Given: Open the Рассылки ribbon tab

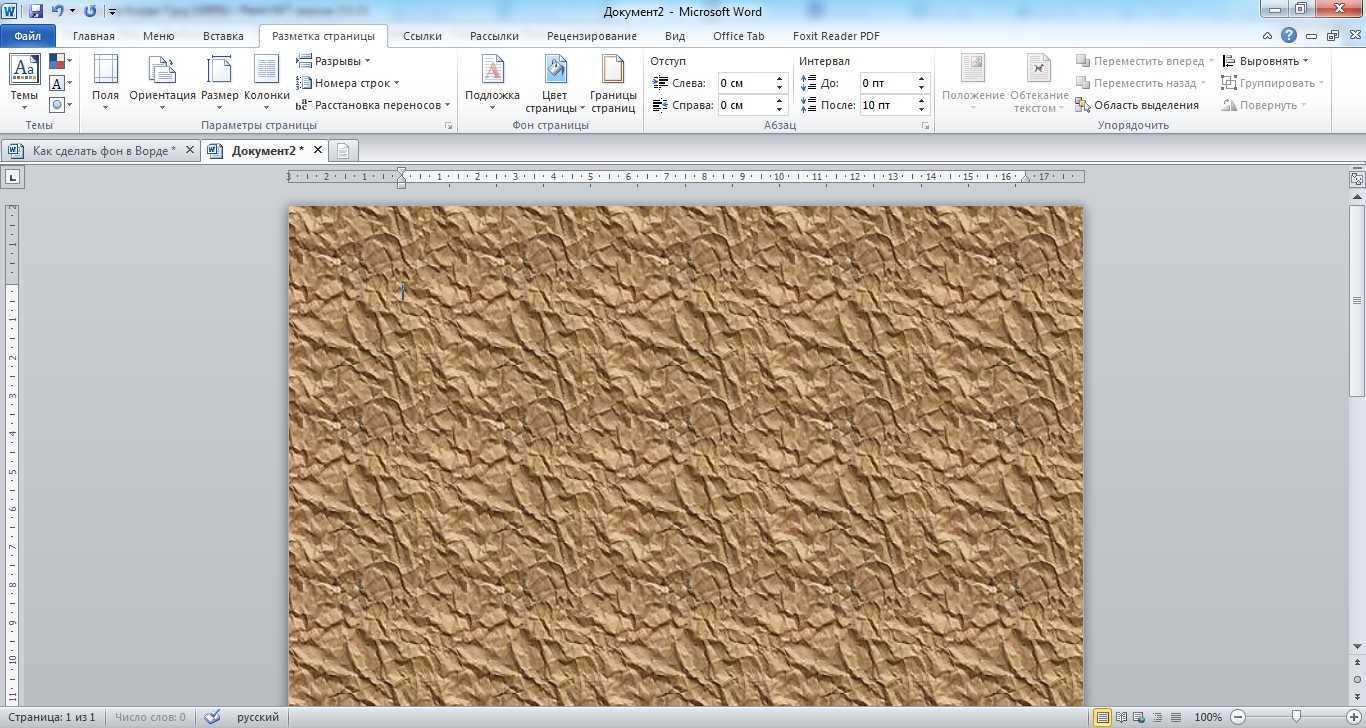Looking at the screenshot, I should pyautogui.click(x=494, y=36).
